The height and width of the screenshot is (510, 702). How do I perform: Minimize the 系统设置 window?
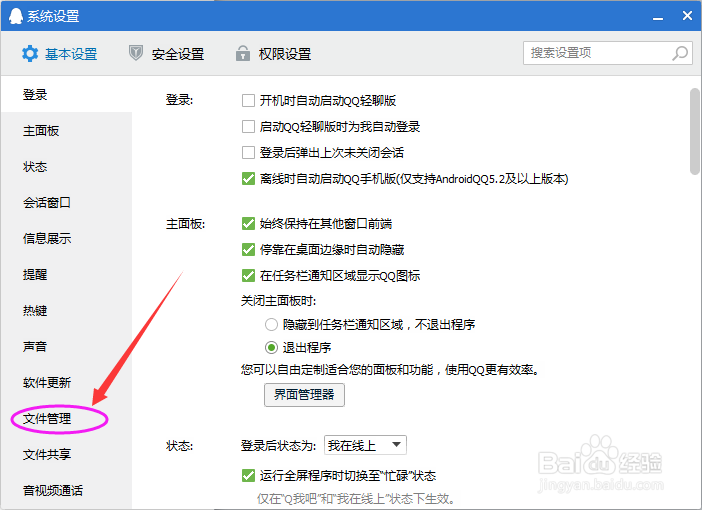click(658, 17)
